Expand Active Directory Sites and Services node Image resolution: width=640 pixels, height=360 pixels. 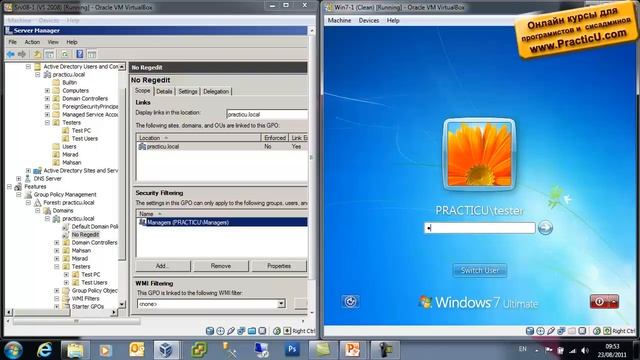tap(28, 170)
